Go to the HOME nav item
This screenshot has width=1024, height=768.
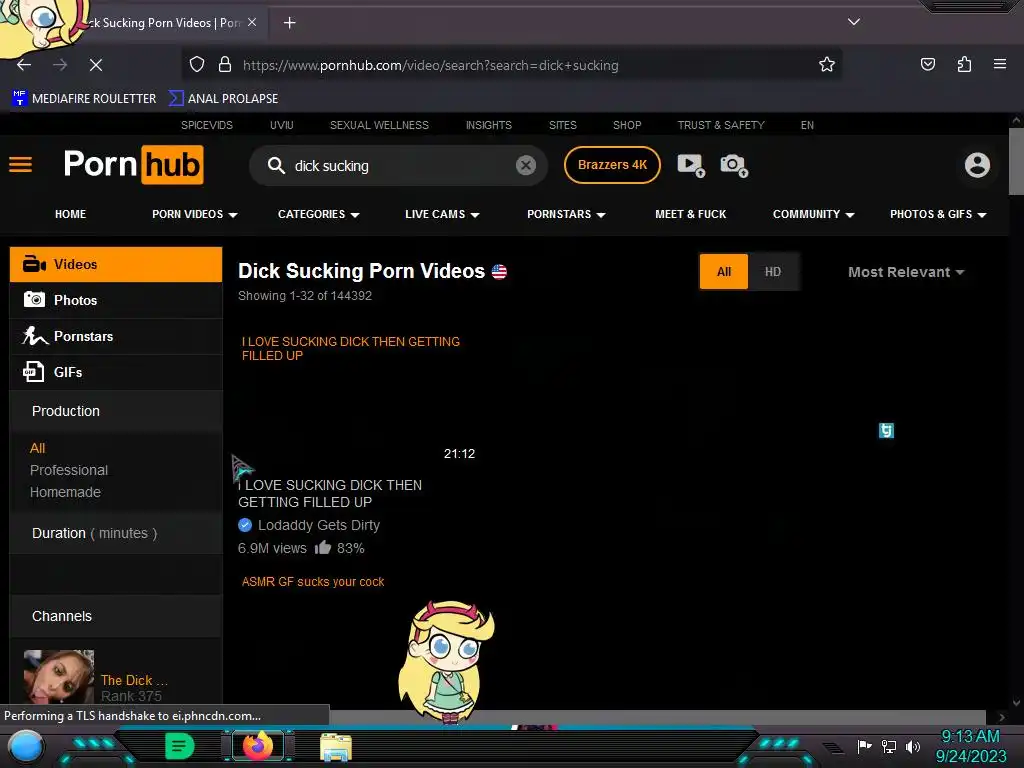click(x=71, y=214)
